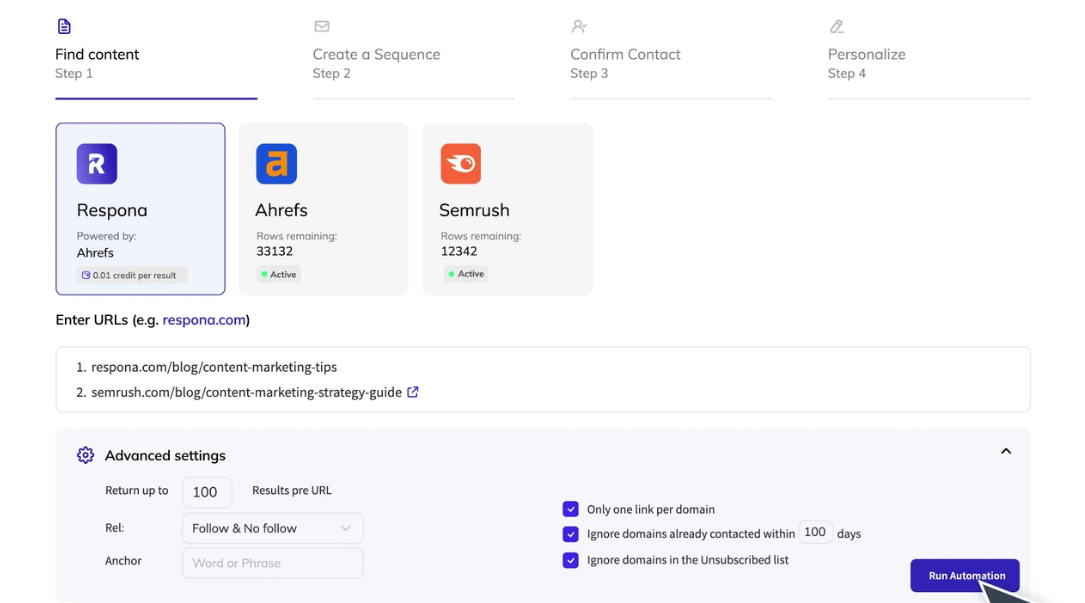Collapse Advanced settings with the chevron
Image resolution: width=1085 pixels, height=603 pixels.
[x=1005, y=451]
